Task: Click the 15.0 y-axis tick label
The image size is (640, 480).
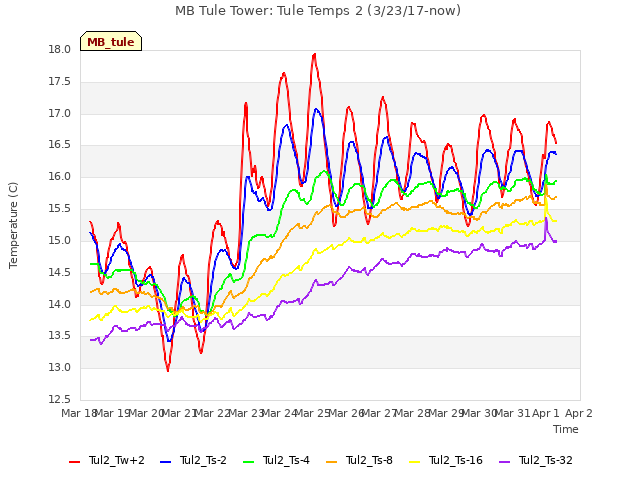Action: tap(60, 240)
